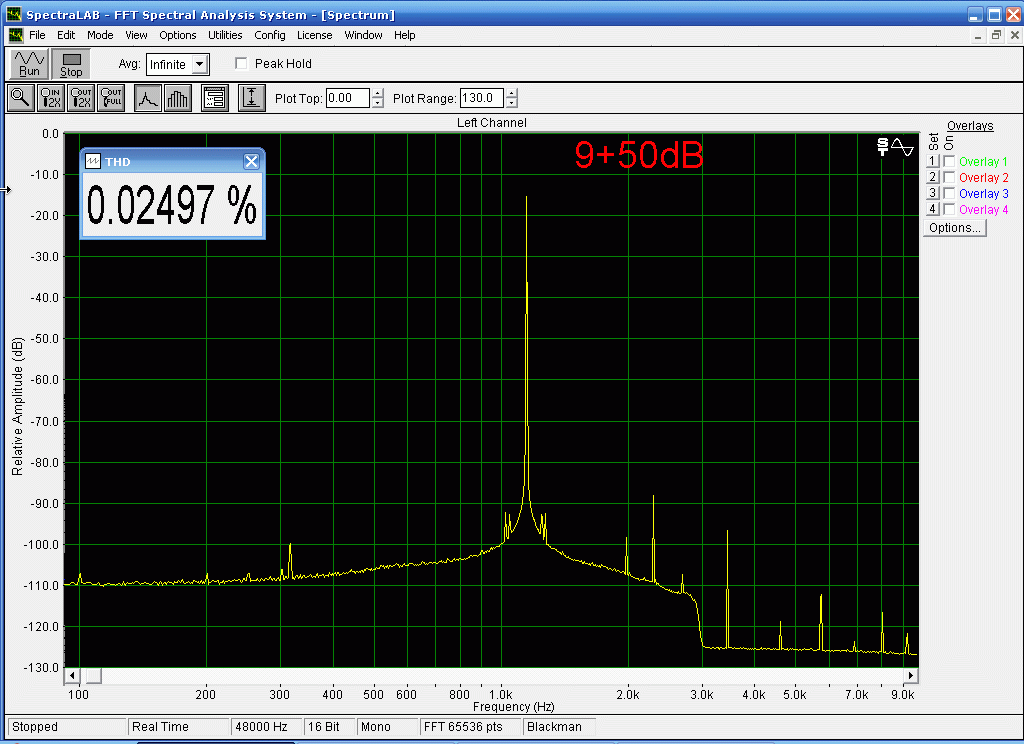Switch to line plot display mode
Image resolution: width=1024 pixels, height=744 pixels.
pyautogui.click(x=148, y=98)
